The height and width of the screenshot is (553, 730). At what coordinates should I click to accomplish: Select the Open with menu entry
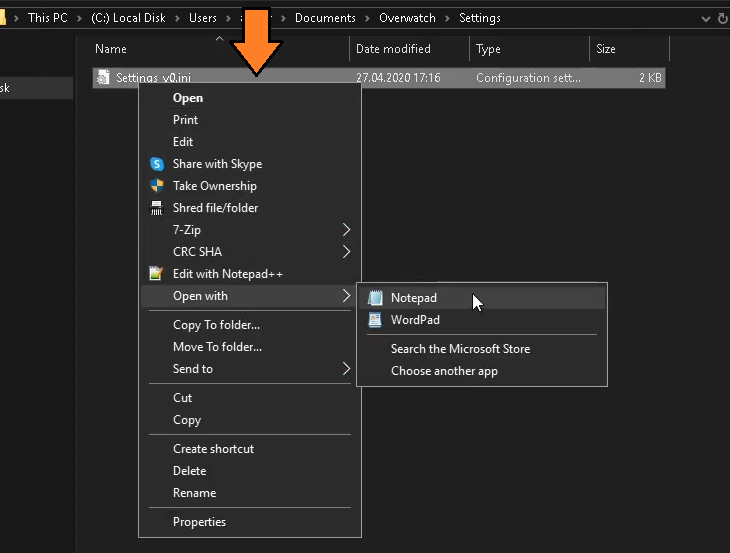coord(250,296)
